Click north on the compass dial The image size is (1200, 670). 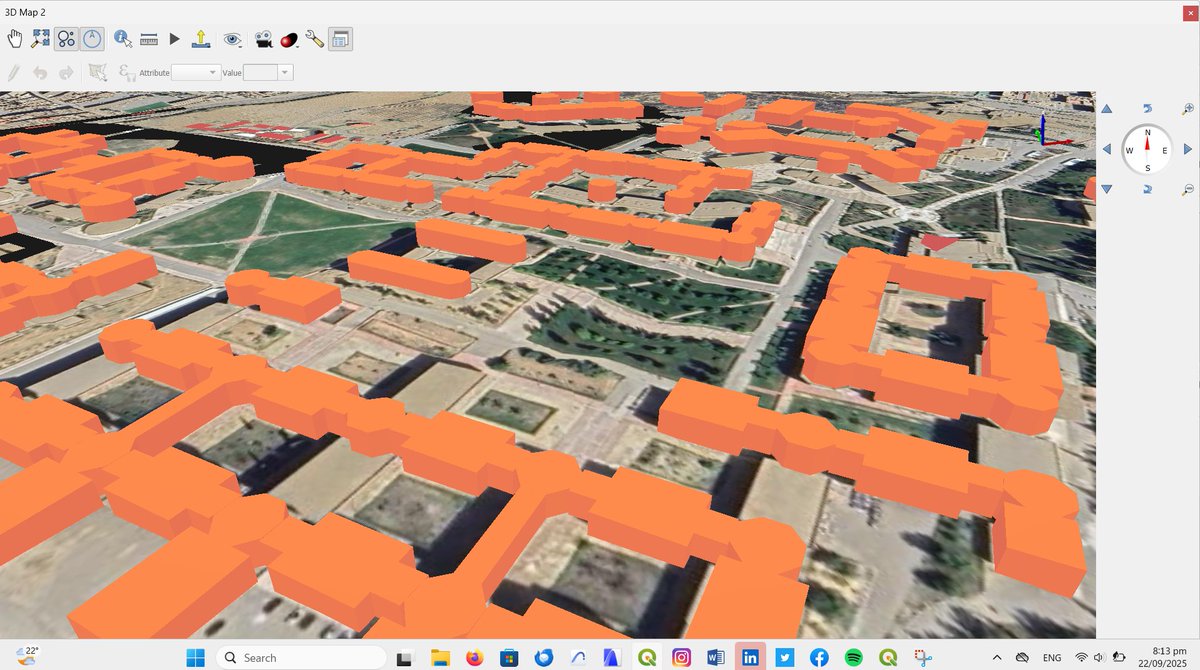pos(1147,133)
